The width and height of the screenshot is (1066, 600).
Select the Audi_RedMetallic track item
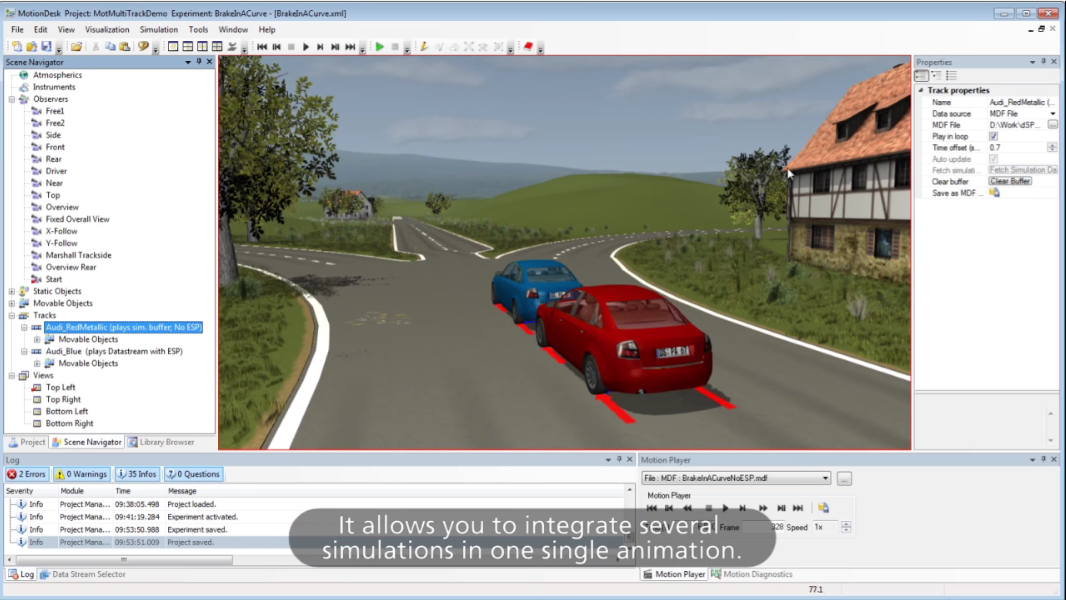pos(123,328)
